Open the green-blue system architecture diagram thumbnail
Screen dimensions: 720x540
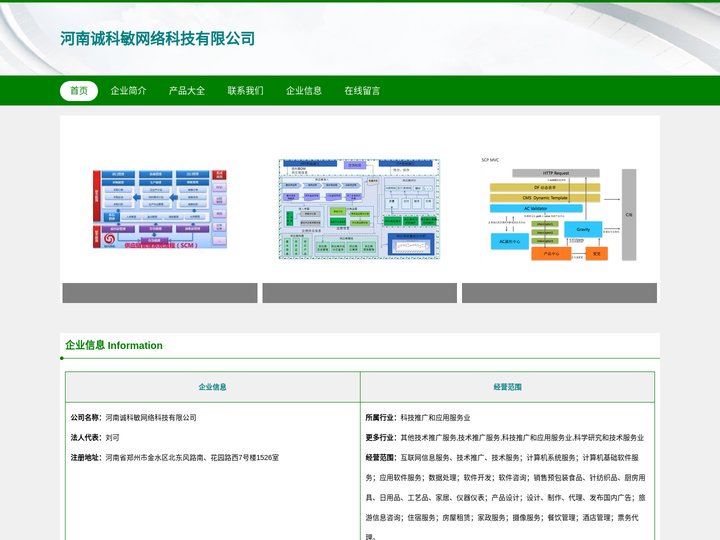(360, 209)
